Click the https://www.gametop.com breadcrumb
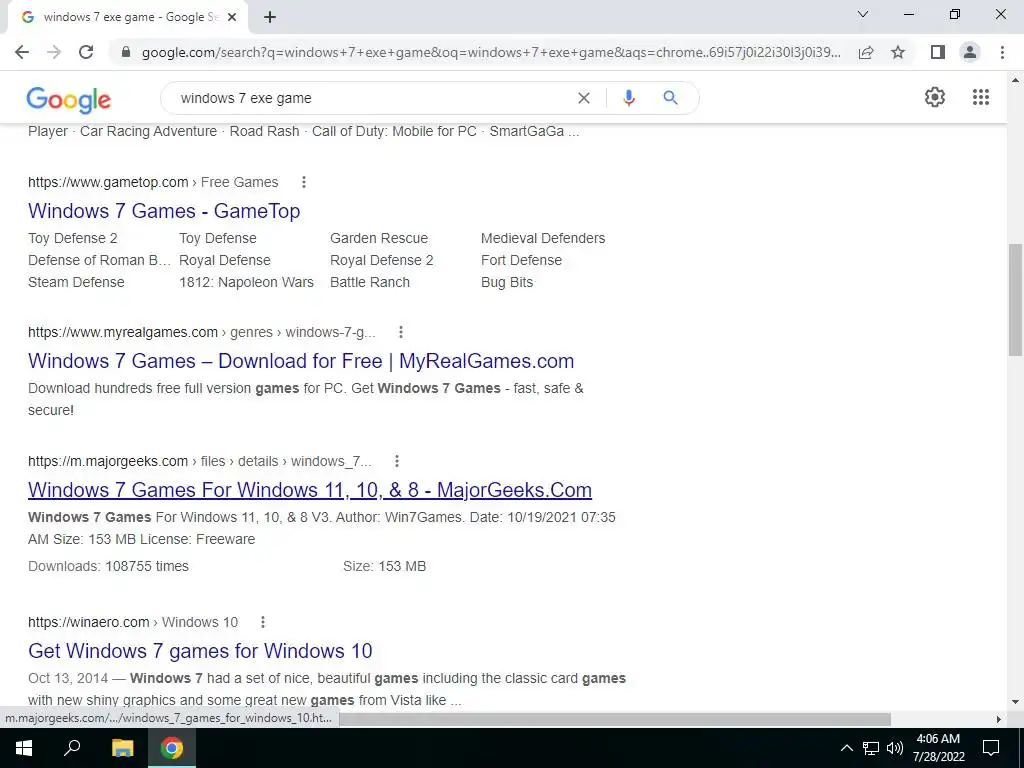 pyautogui.click(x=108, y=182)
